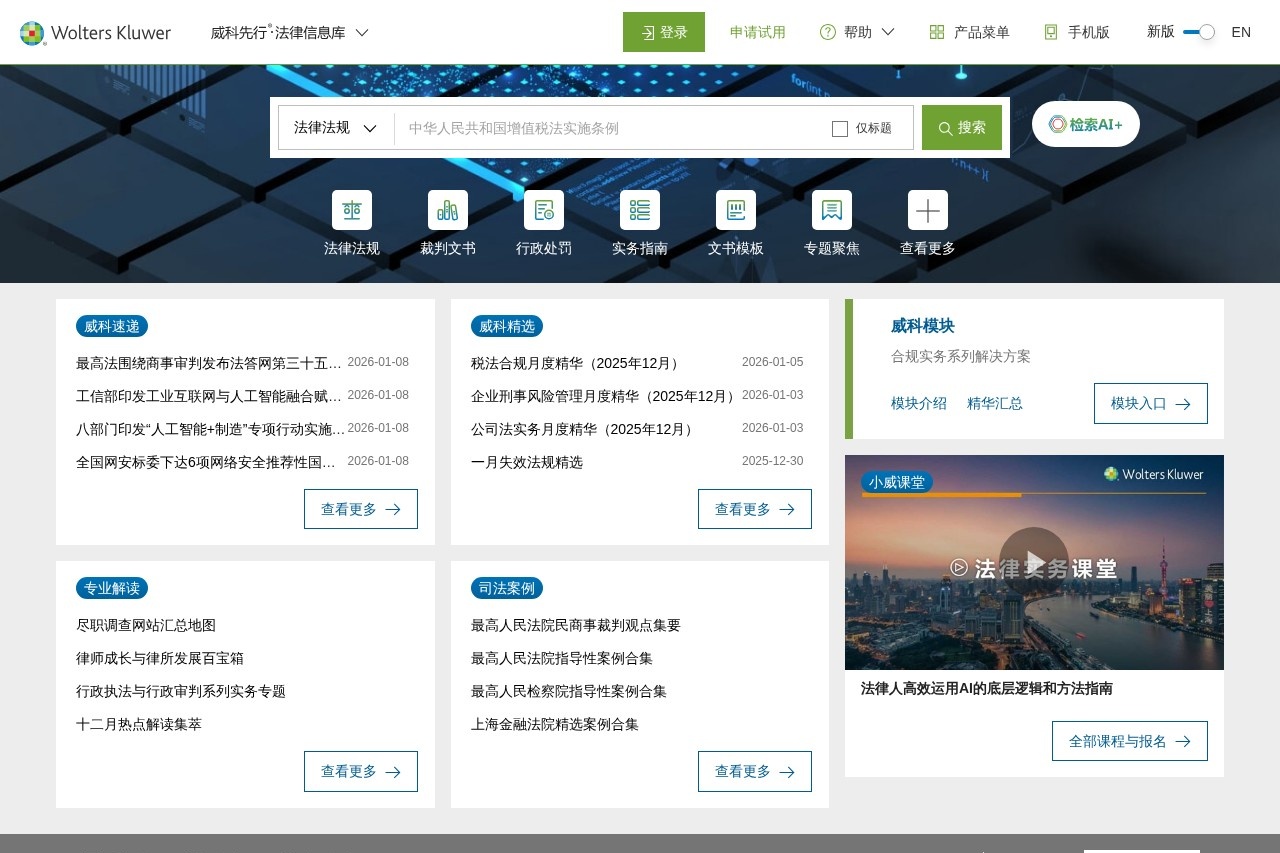Click 模块入口 in 威科模块 panel

1150,403
